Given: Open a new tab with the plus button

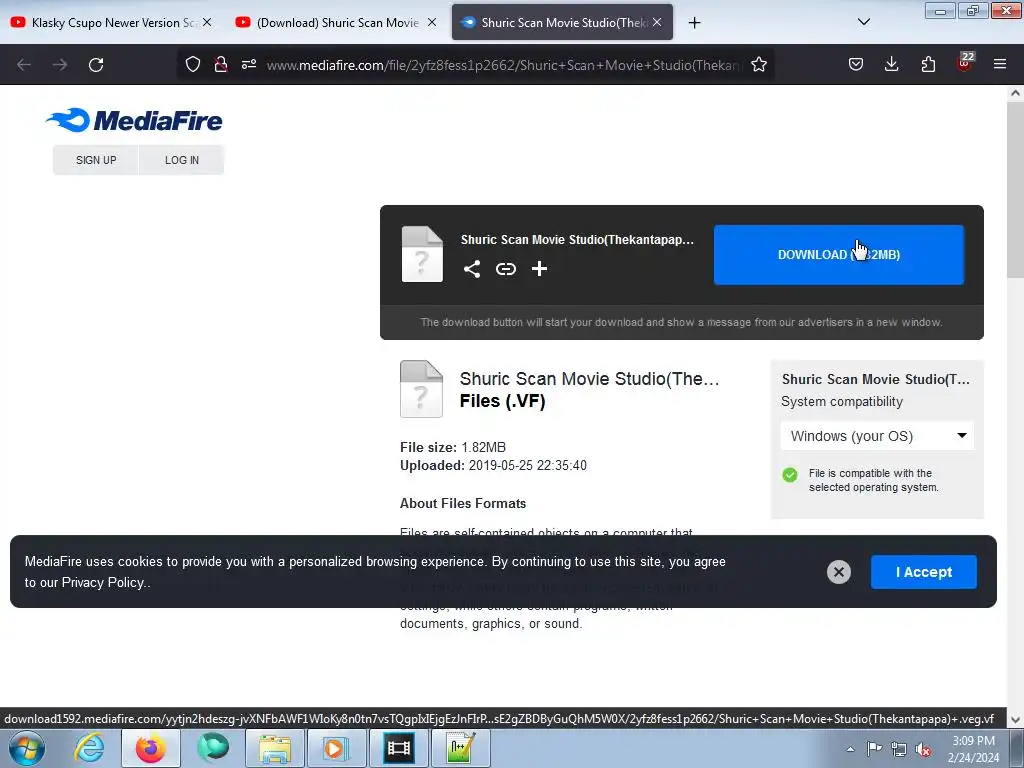Looking at the screenshot, I should point(694,23).
